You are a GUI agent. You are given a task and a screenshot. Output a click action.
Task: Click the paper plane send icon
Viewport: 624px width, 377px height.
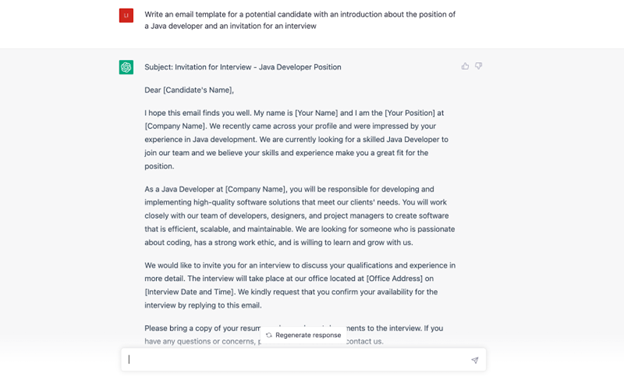pos(475,360)
